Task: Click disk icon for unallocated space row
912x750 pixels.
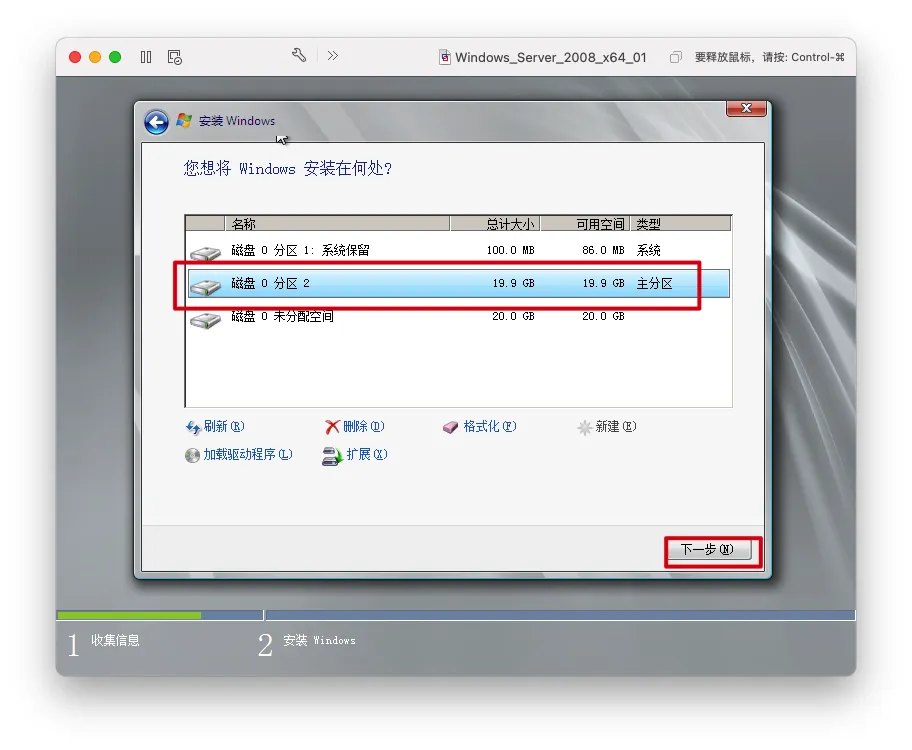Action: point(205,319)
